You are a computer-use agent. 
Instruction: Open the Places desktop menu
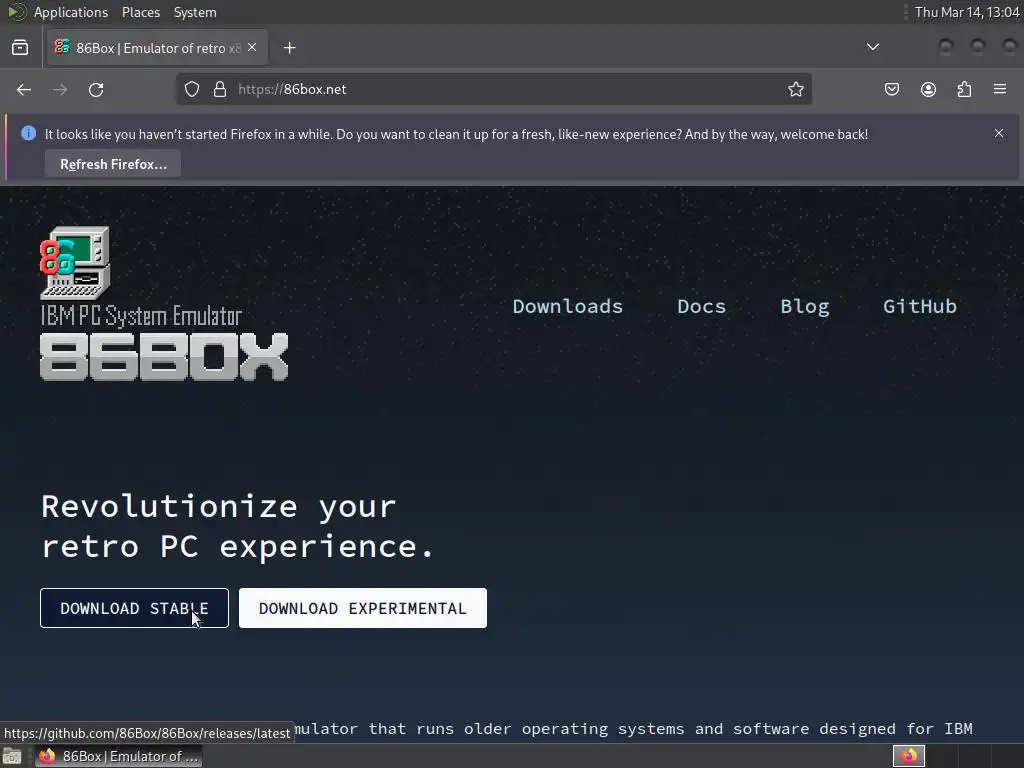140,12
